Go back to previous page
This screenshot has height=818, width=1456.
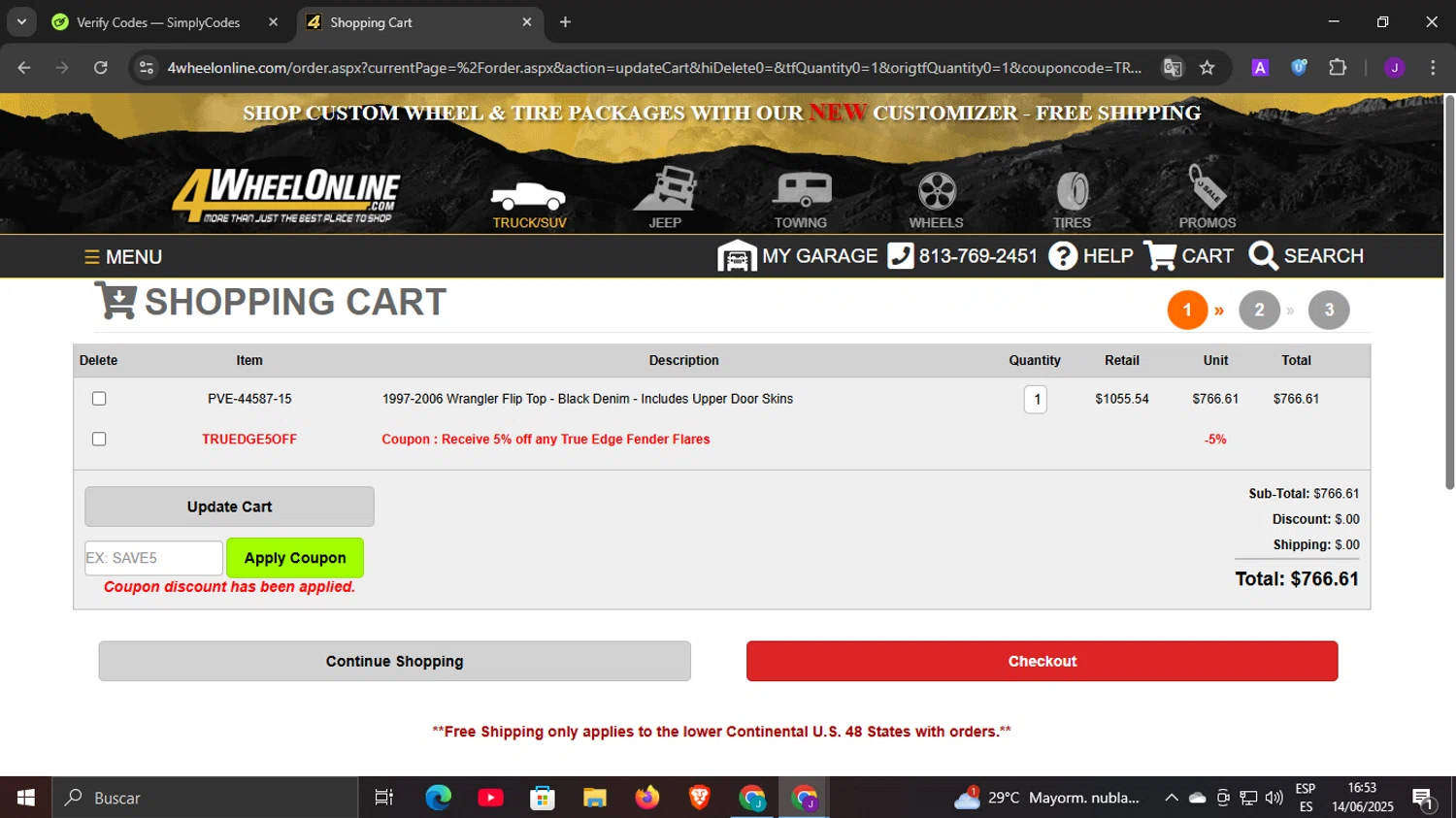point(24,68)
